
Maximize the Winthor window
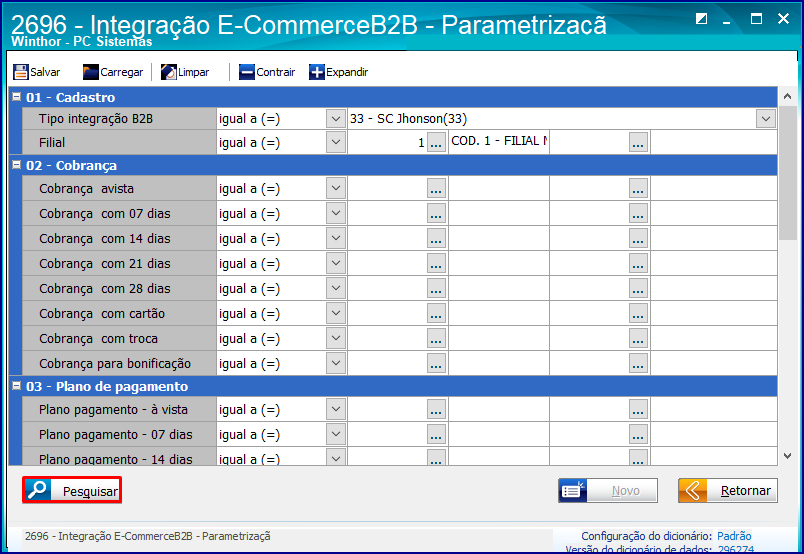tap(756, 19)
